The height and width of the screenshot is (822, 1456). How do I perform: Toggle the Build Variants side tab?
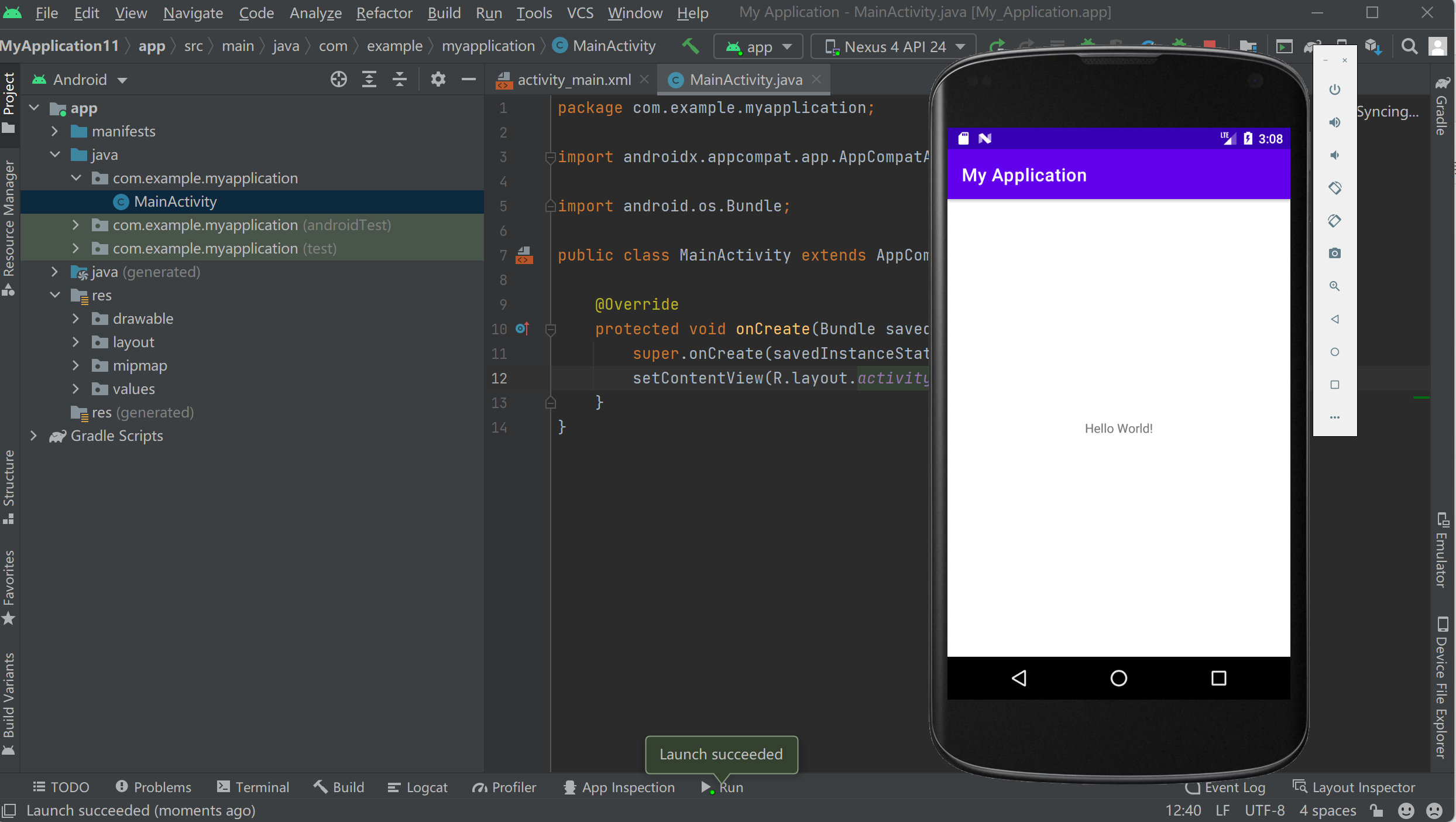tap(9, 704)
